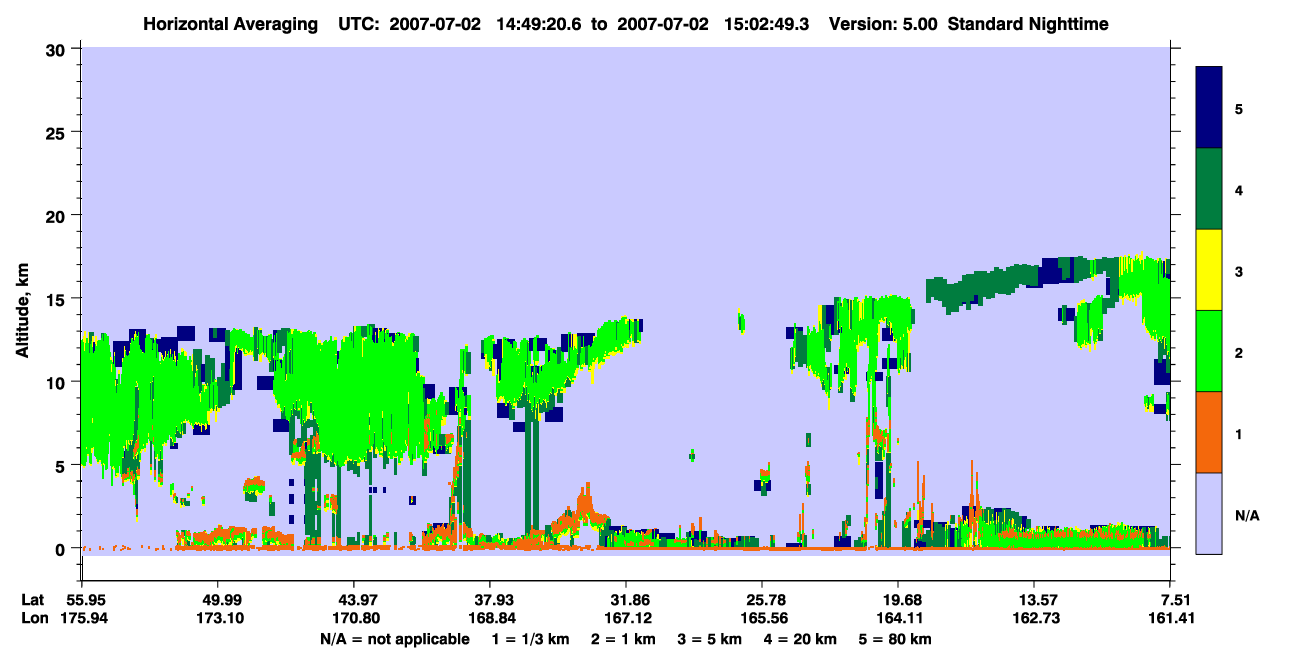Click the orange colorbar segment labeled 1
The height and width of the screenshot is (667, 1300).
(x=1209, y=432)
